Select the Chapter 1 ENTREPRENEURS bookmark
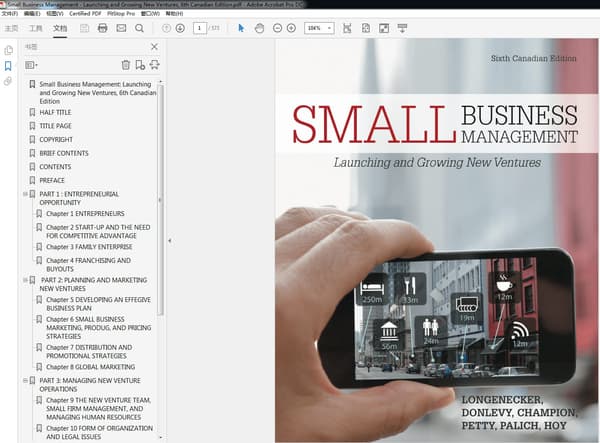This screenshot has width=600, height=443. [85, 213]
